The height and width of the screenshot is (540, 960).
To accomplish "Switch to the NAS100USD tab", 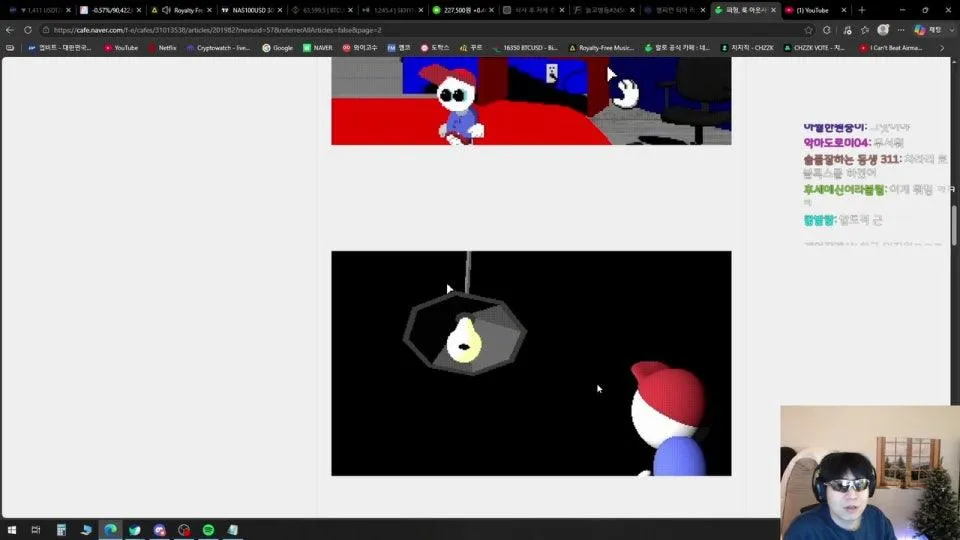I will [251, 10].
